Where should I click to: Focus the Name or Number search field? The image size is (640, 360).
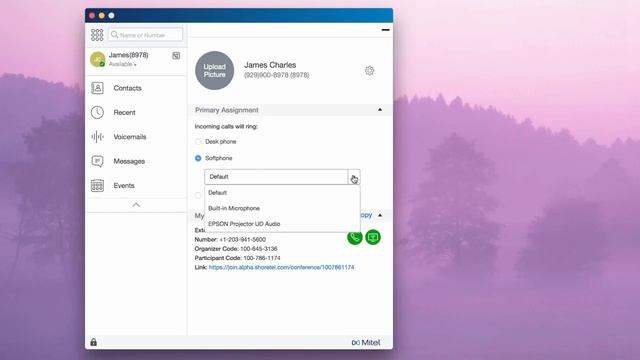146,35
